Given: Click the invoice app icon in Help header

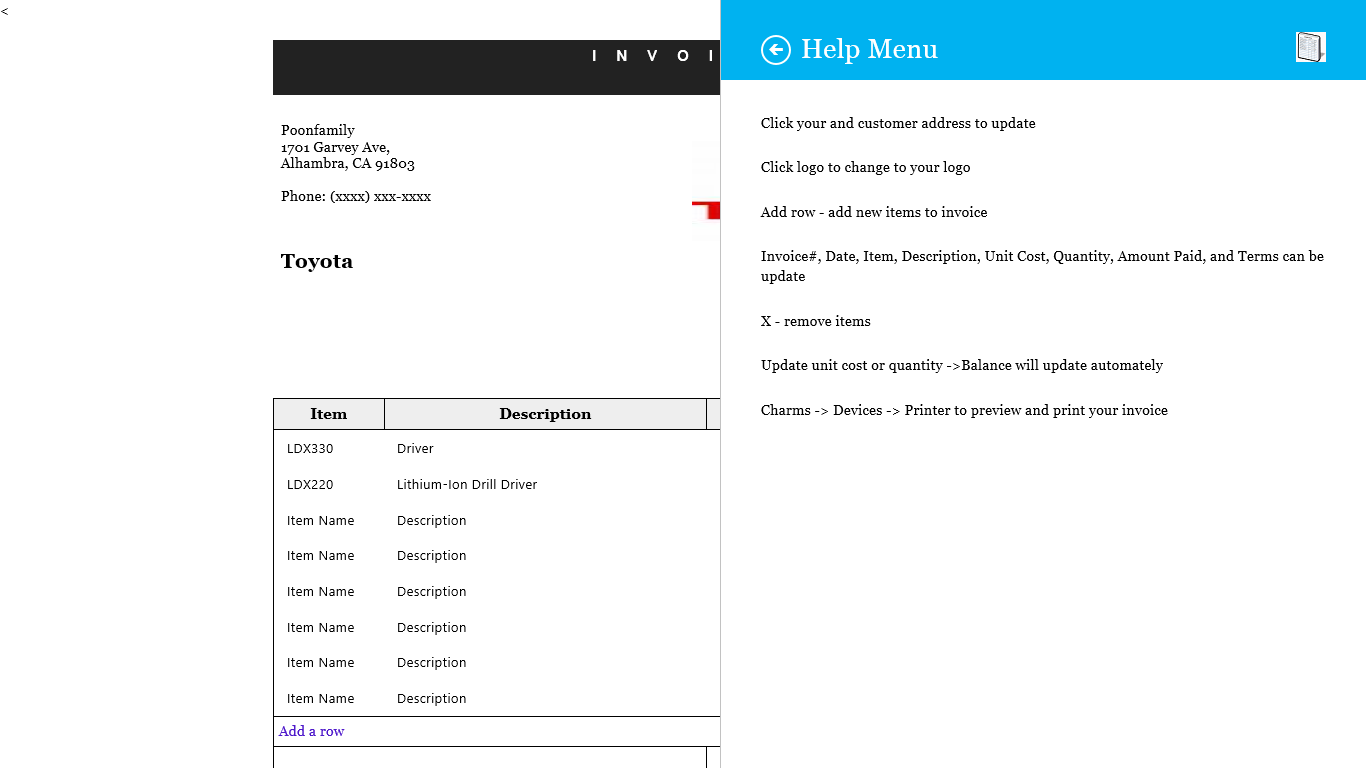Looking at the screenshot, I should coord(1311,47).
